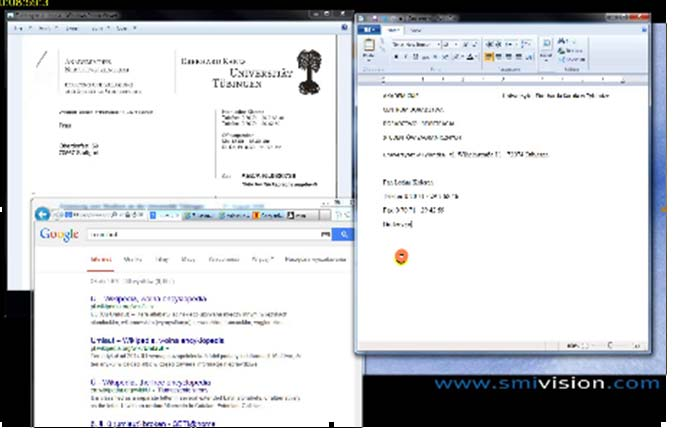
Task: Open the photo viewer help icon
Action: click(344, 28)
